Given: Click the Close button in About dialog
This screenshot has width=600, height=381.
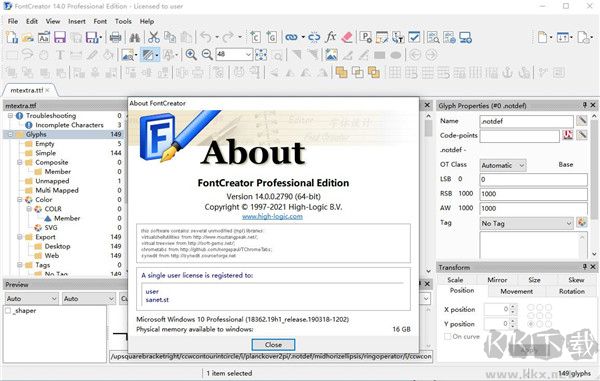Looking at the screenshot, I should [273, 345].
